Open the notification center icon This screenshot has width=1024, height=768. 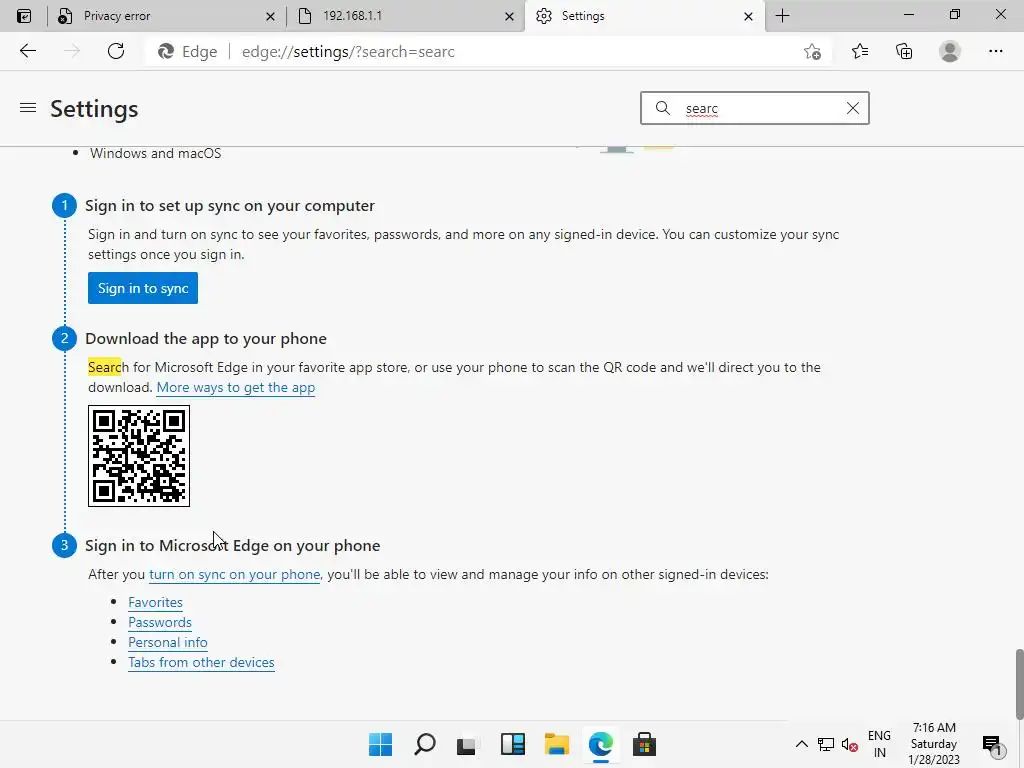[992, 744]
